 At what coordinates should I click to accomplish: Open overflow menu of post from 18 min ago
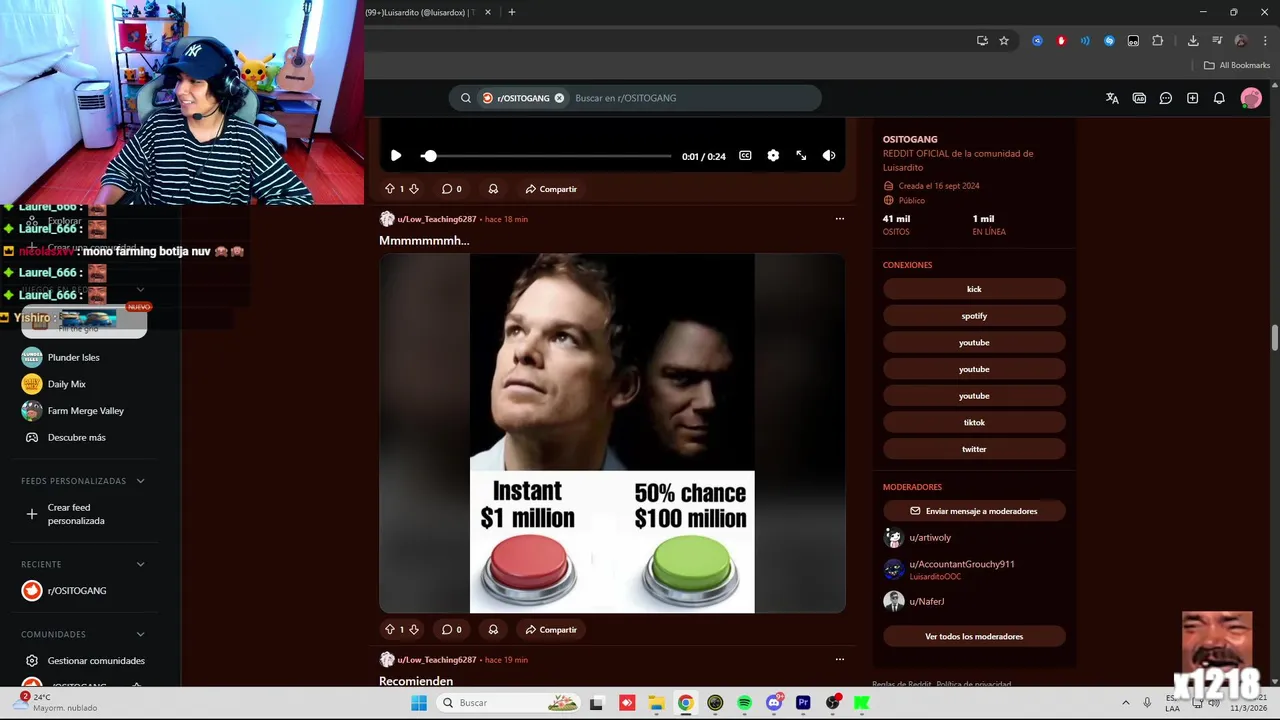coord(840,219)
